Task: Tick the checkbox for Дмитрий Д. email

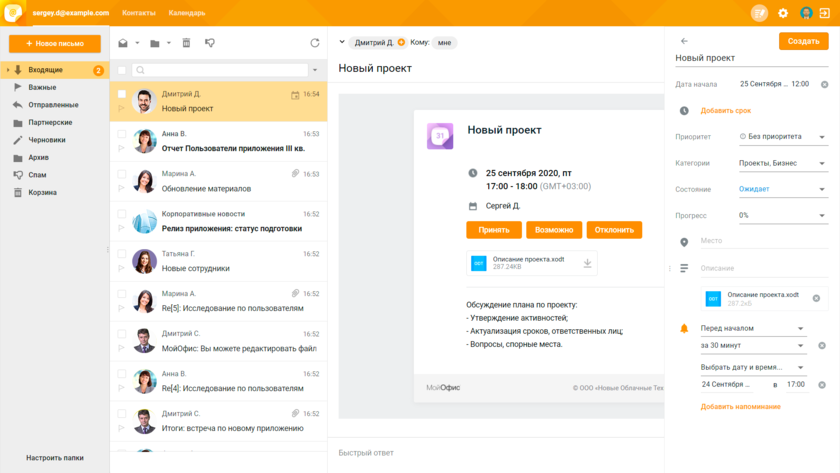Action: 122,94
